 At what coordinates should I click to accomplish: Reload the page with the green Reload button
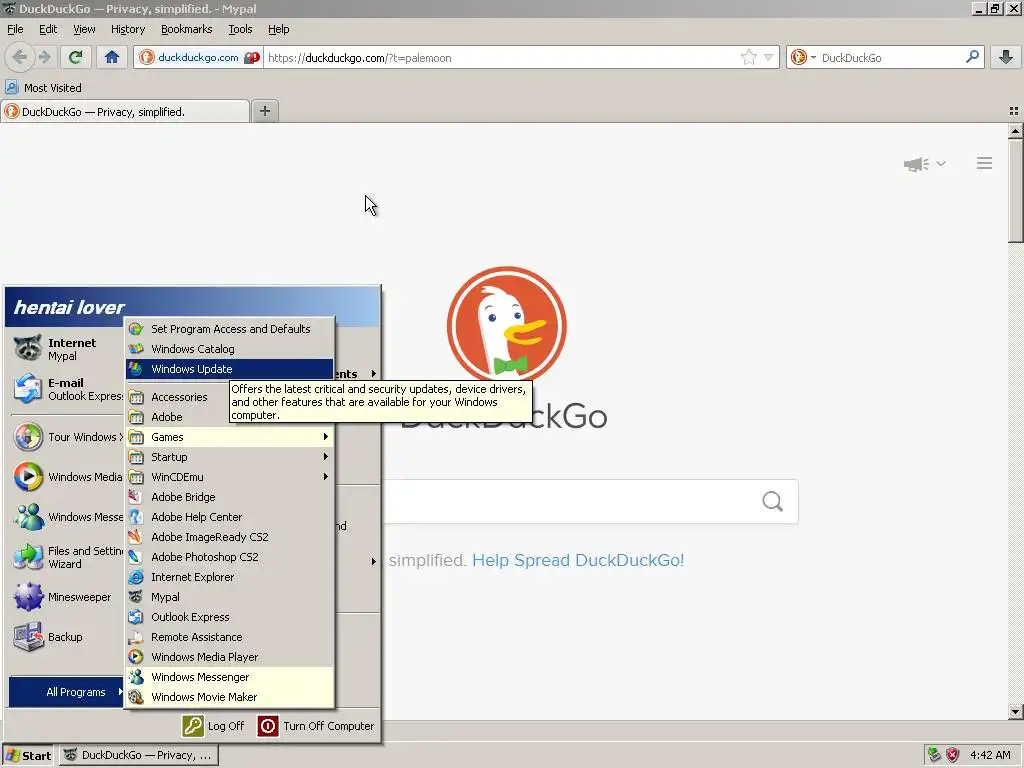pyautogui.click(x=75, y=57)
